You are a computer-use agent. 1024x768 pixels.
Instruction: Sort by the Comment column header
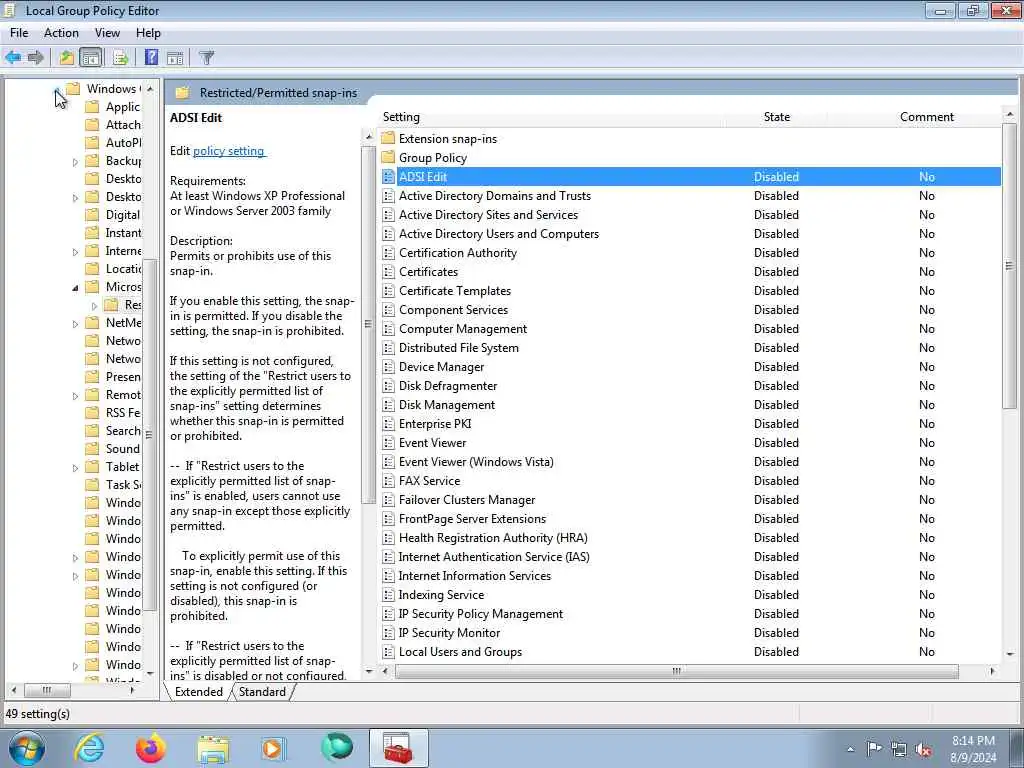926,117
